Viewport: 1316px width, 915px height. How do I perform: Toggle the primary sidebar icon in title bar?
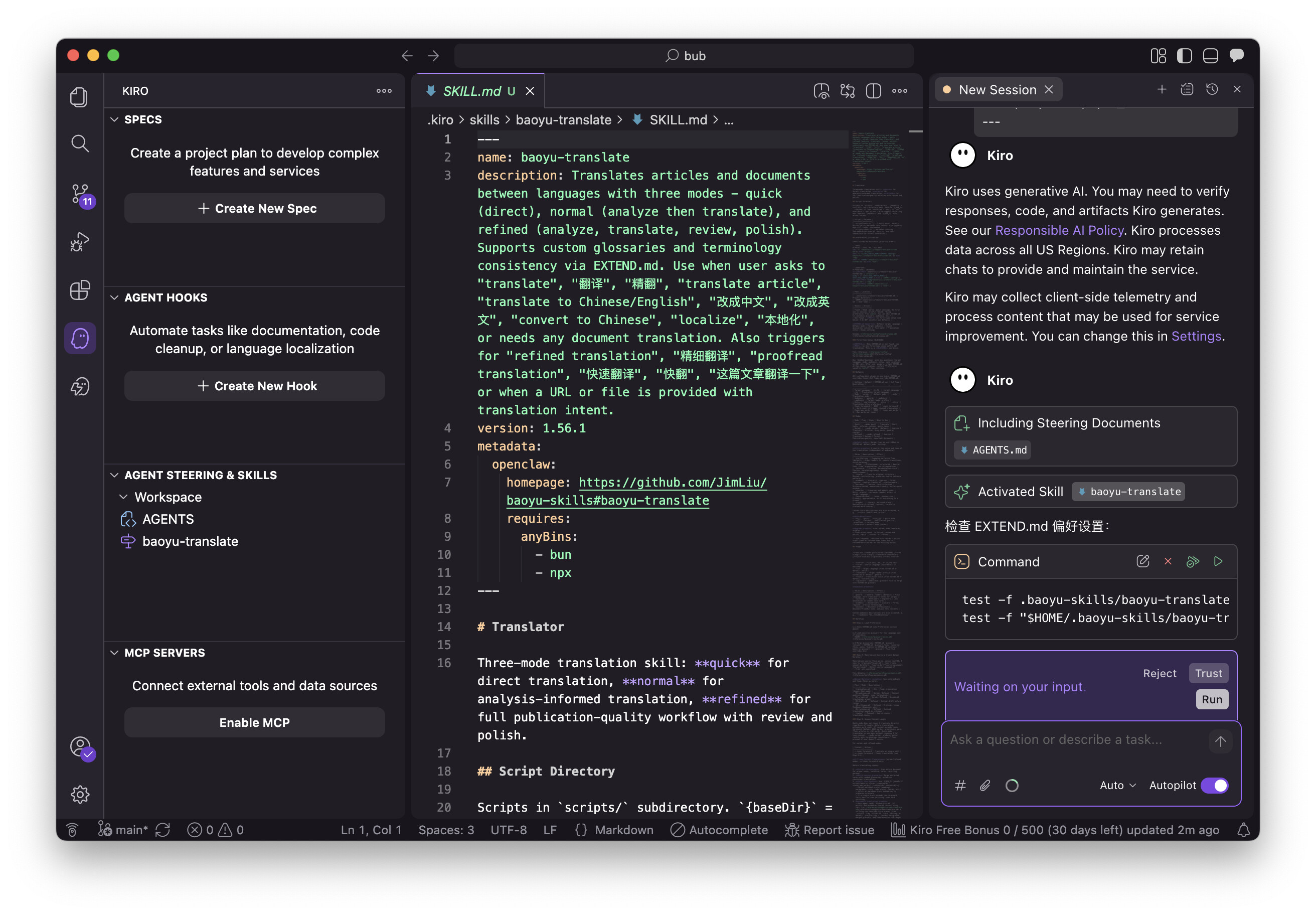coord(1184,56)
